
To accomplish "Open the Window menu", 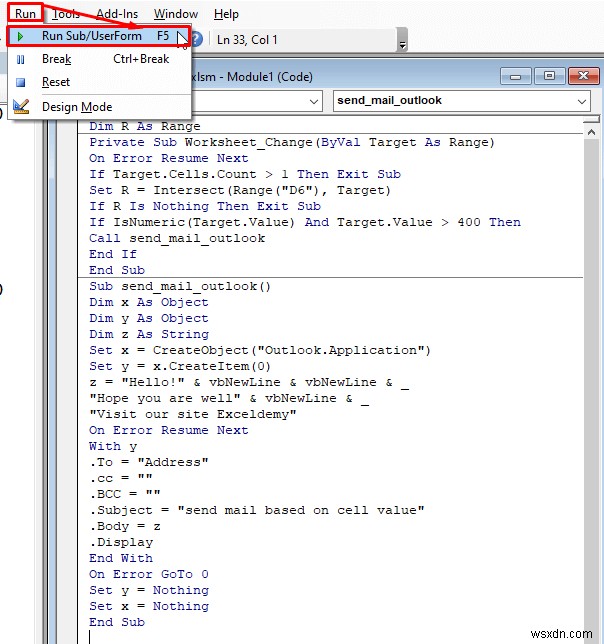I will [x=176, y=14].
